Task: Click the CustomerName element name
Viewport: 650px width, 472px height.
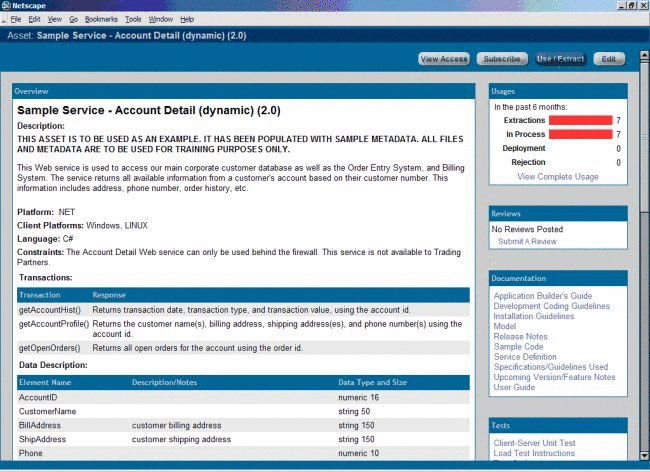Action: (47, 411)
